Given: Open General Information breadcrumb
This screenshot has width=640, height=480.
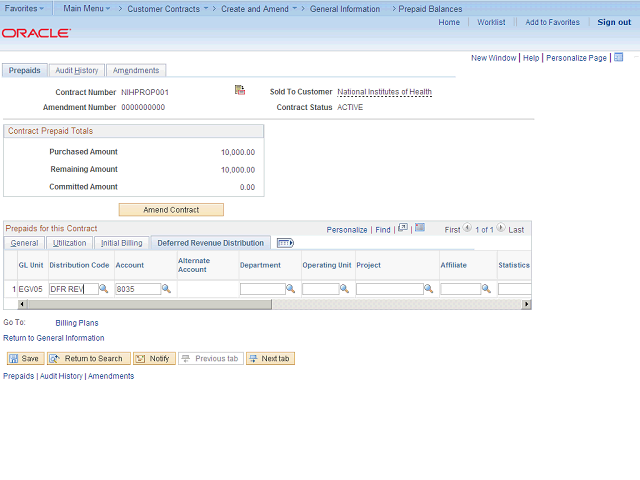Looking at the screenshot, I should pyautogui.click(x=344, y=9).
